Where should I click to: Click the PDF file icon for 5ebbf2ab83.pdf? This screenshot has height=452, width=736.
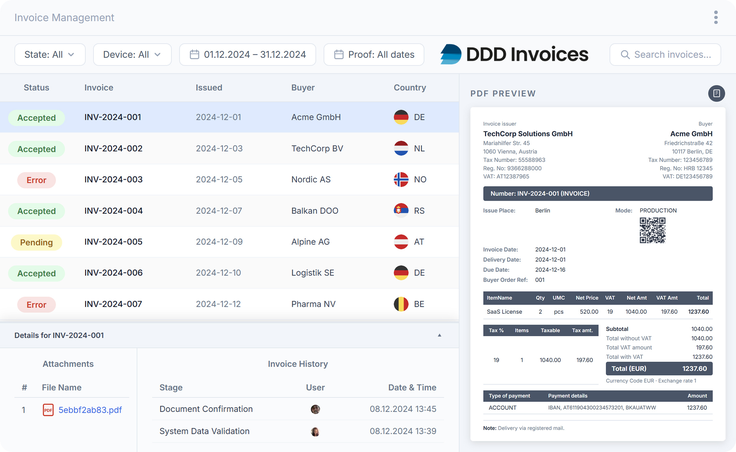coord(48,410)
